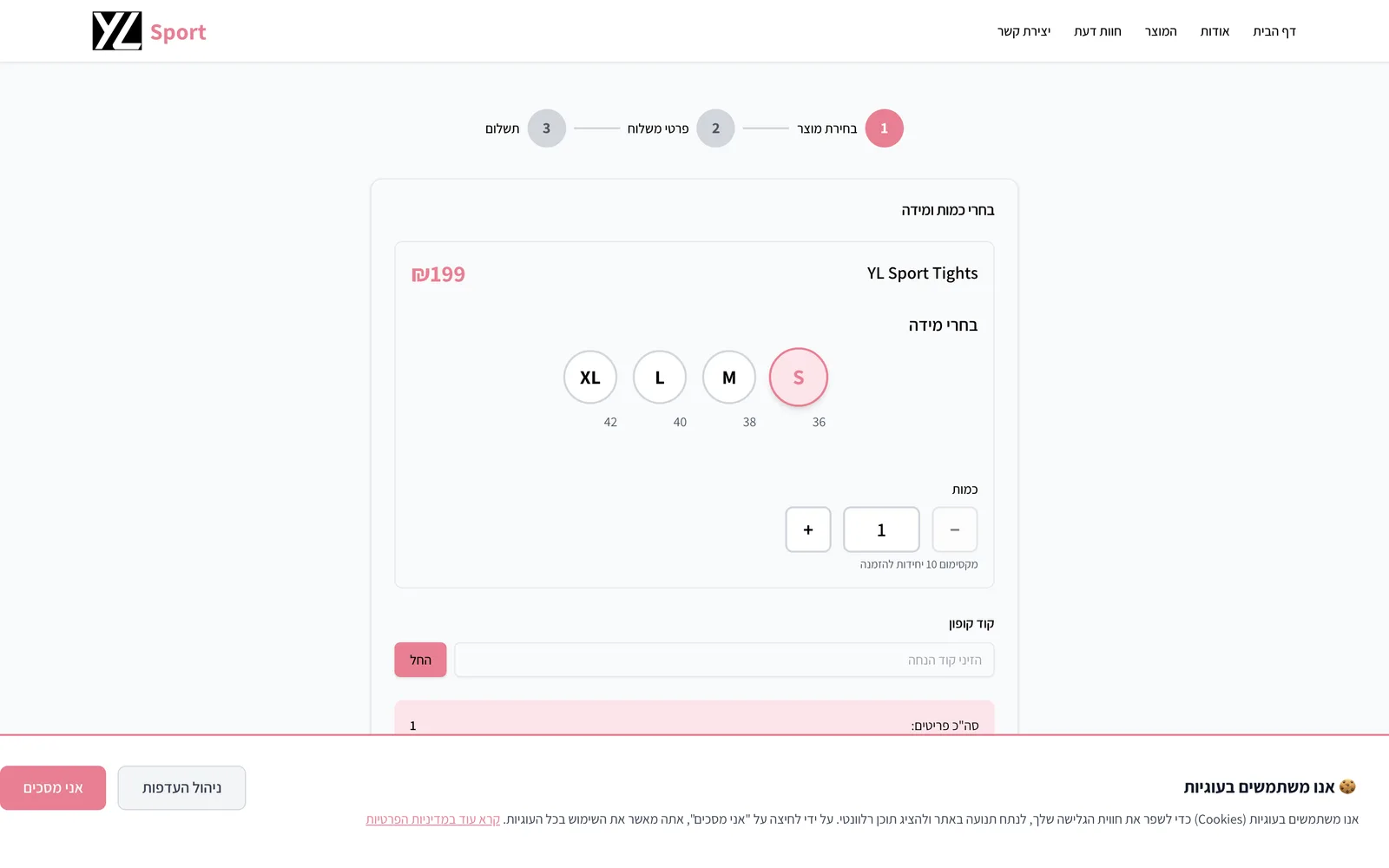Click the בחרי מידה label
This screenshot has height=868, width=1389.
[x=943, y=325]
